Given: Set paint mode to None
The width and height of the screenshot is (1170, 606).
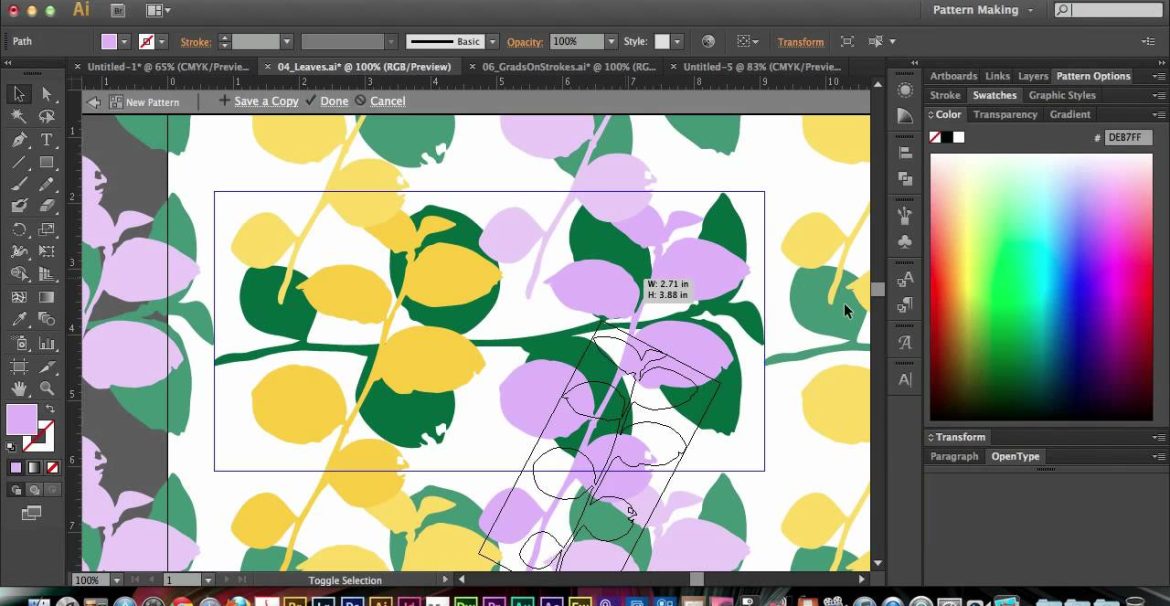Looking at the screenshot, I should pyautogui.click(x=52, y=468).
